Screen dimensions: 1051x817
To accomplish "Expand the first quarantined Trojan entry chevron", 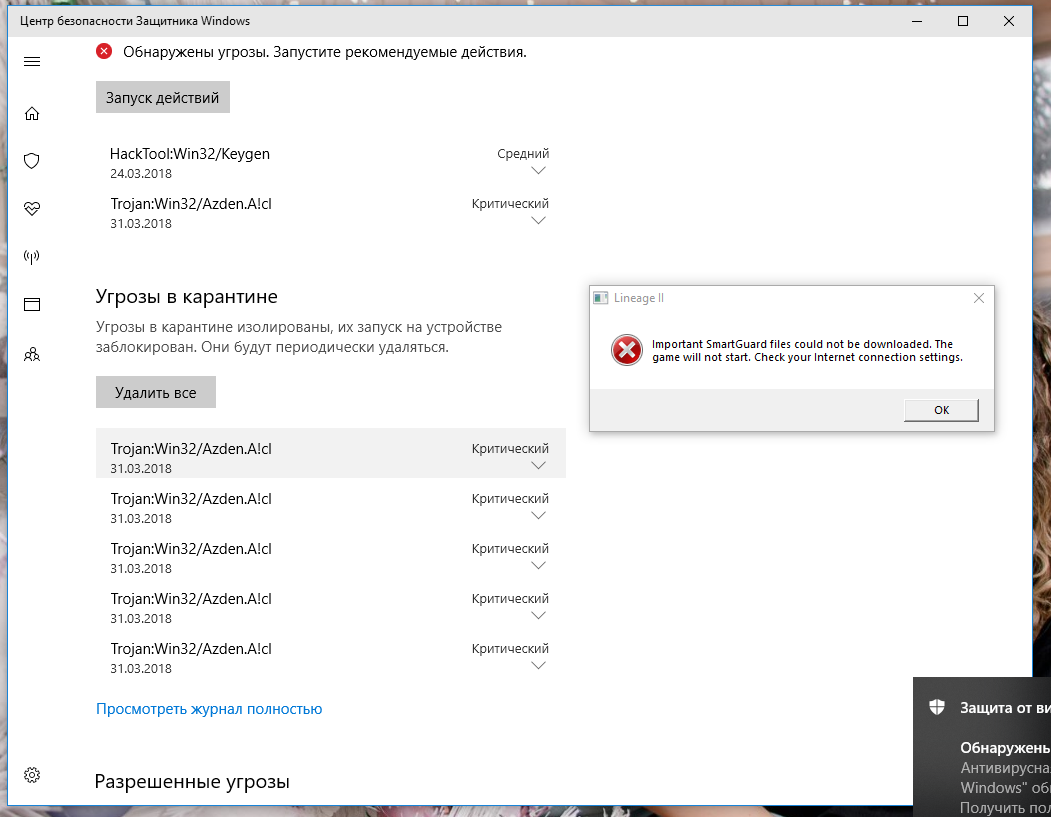I will (538, 466).
